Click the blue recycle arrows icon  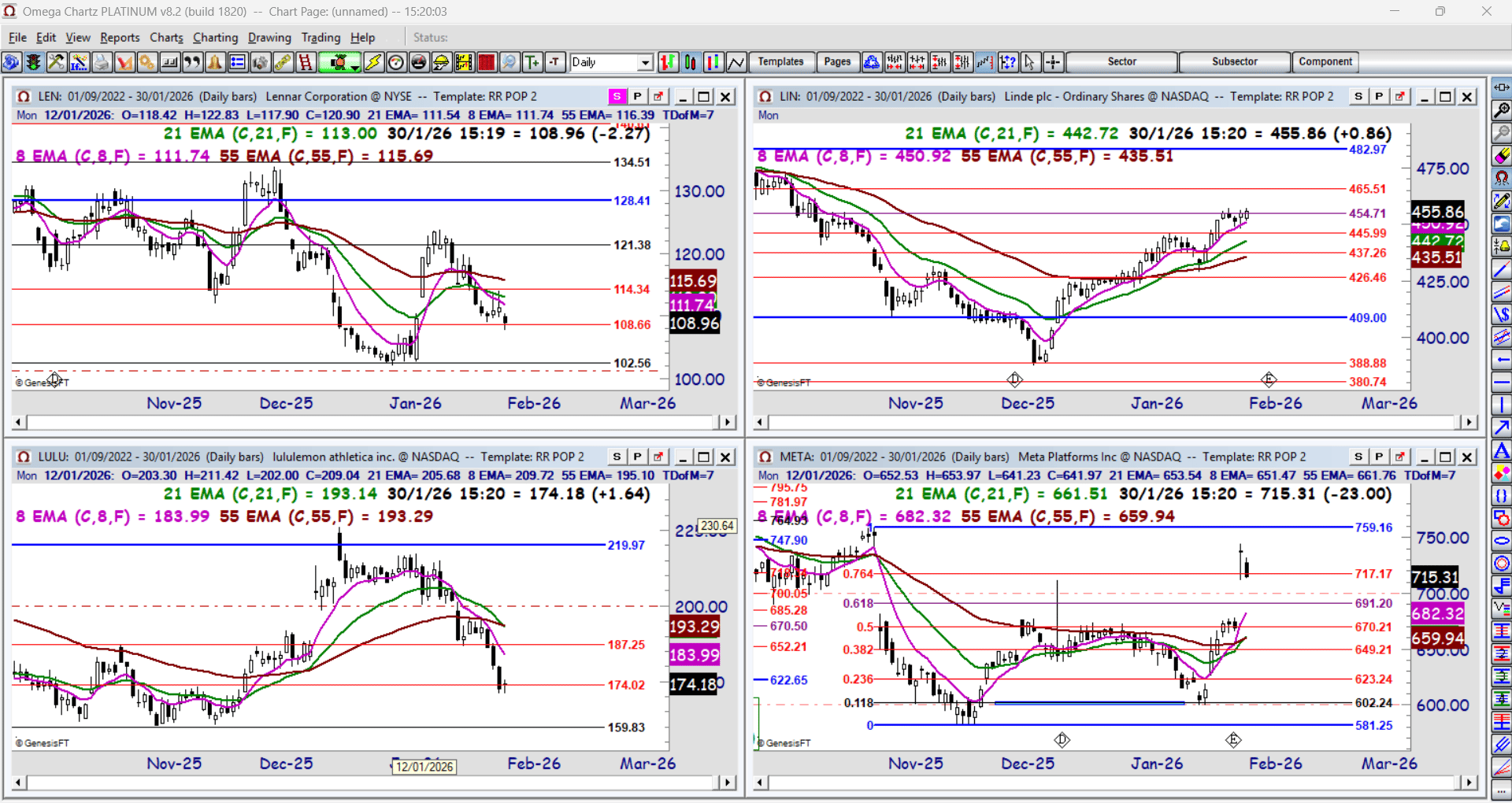click(x=872, y=62)
